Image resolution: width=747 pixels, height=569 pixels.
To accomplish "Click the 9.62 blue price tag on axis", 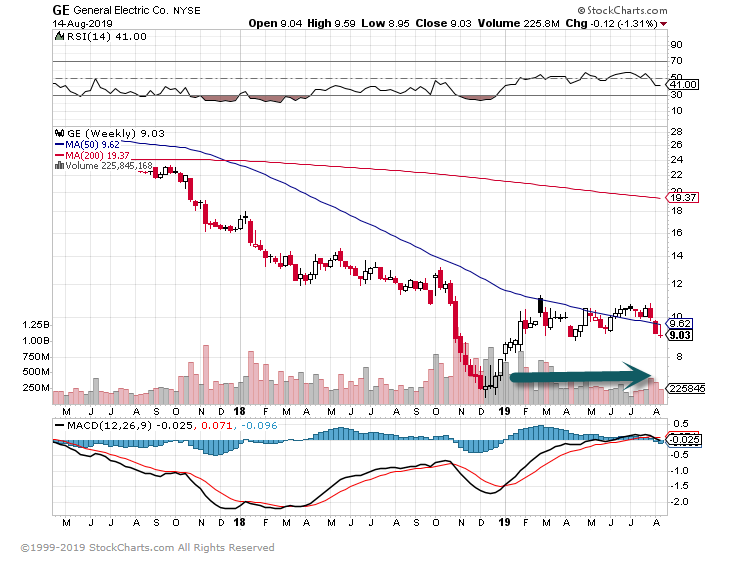I will [x=680, y=324].
